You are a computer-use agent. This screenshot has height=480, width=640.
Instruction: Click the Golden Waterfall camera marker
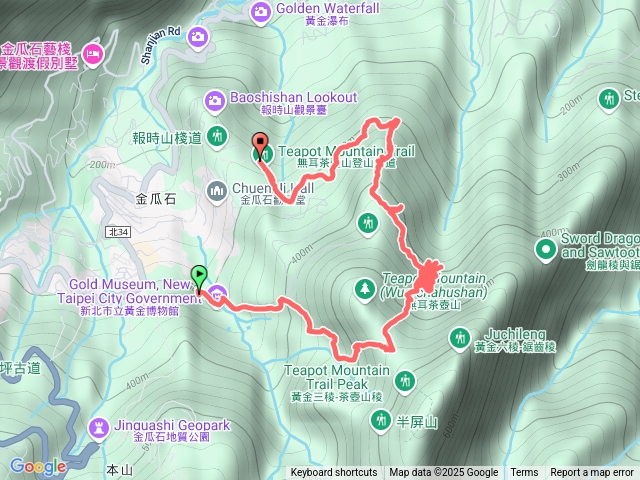[260, 12]
